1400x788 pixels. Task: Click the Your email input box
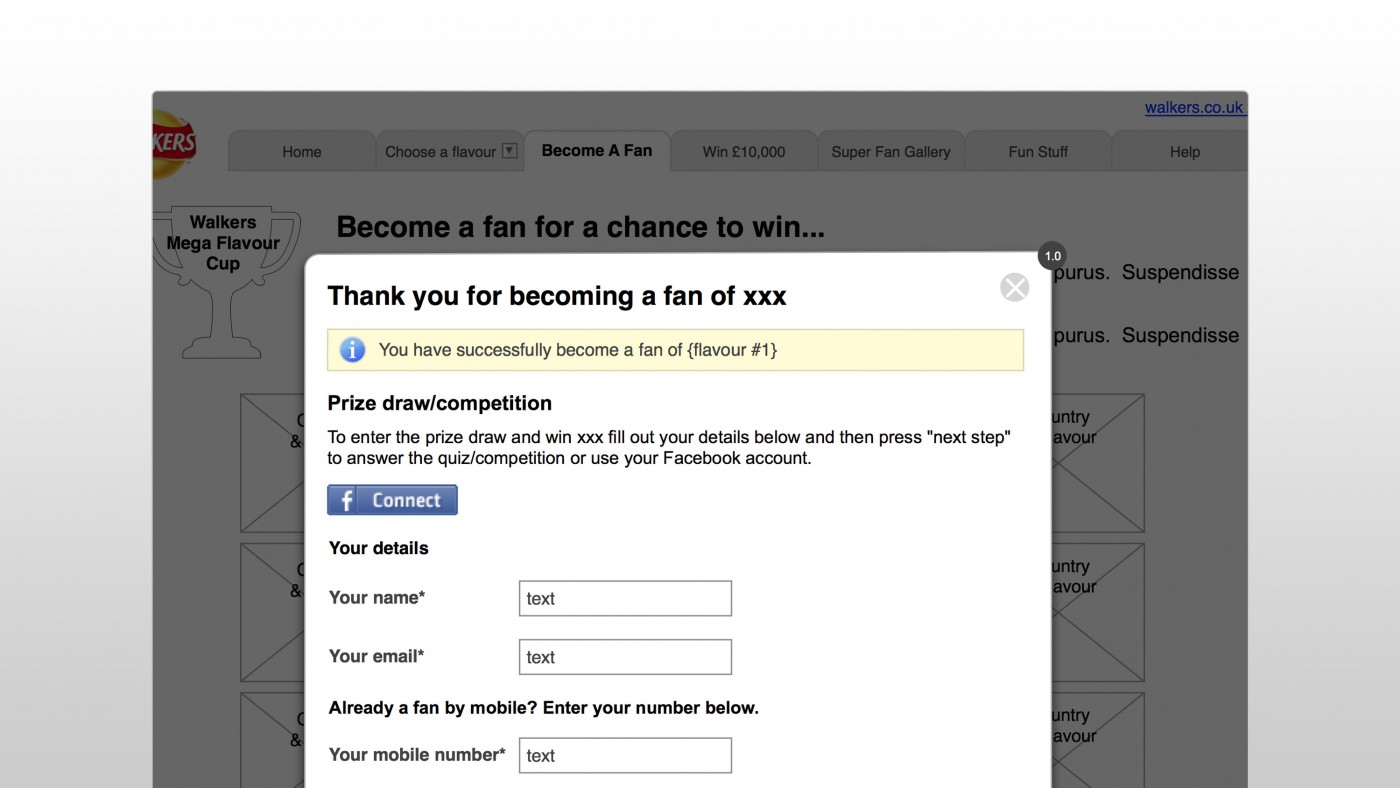(x=625, y=657)
